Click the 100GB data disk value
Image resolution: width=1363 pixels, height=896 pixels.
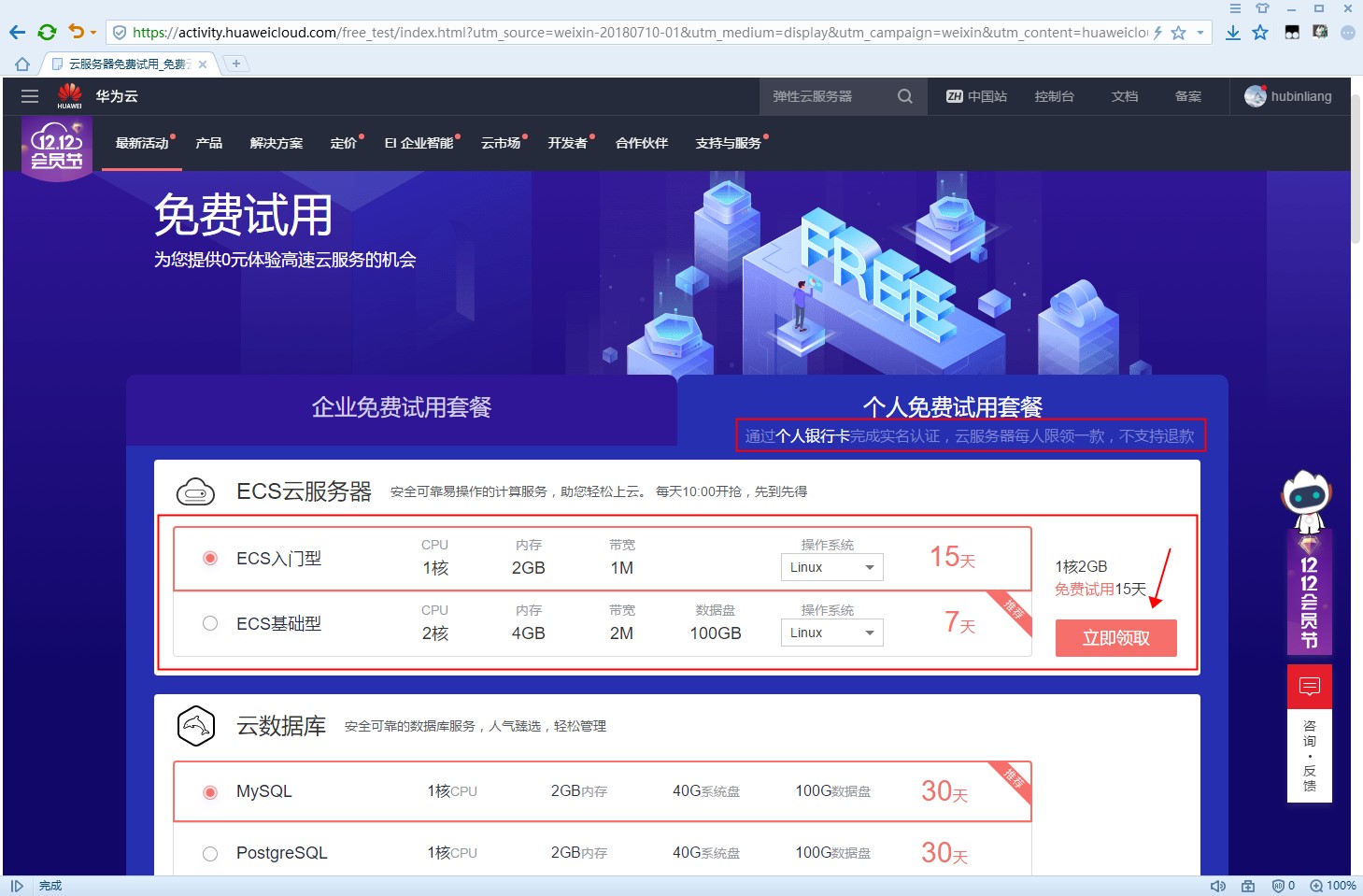pos(716,633)
